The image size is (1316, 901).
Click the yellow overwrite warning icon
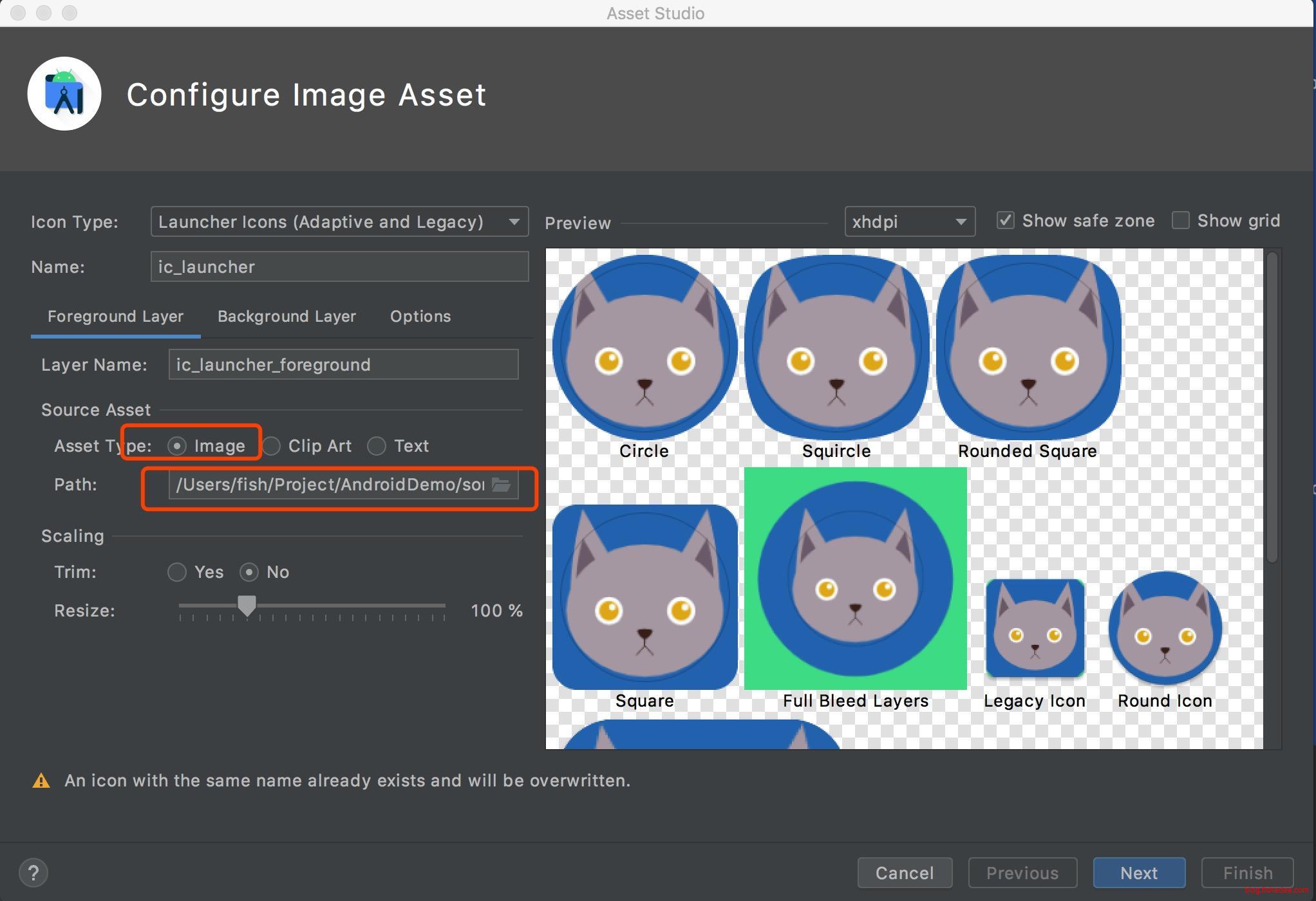[41, 781]
